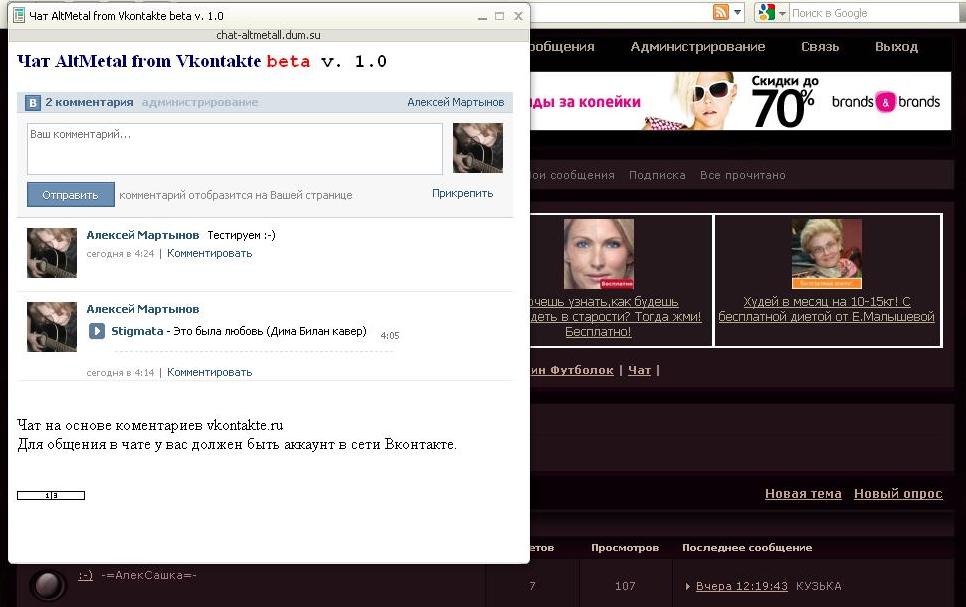The image size is (966, 607).
Task: Click avatar of the Тестируем :-) comment
Action: tap(52, 253)
